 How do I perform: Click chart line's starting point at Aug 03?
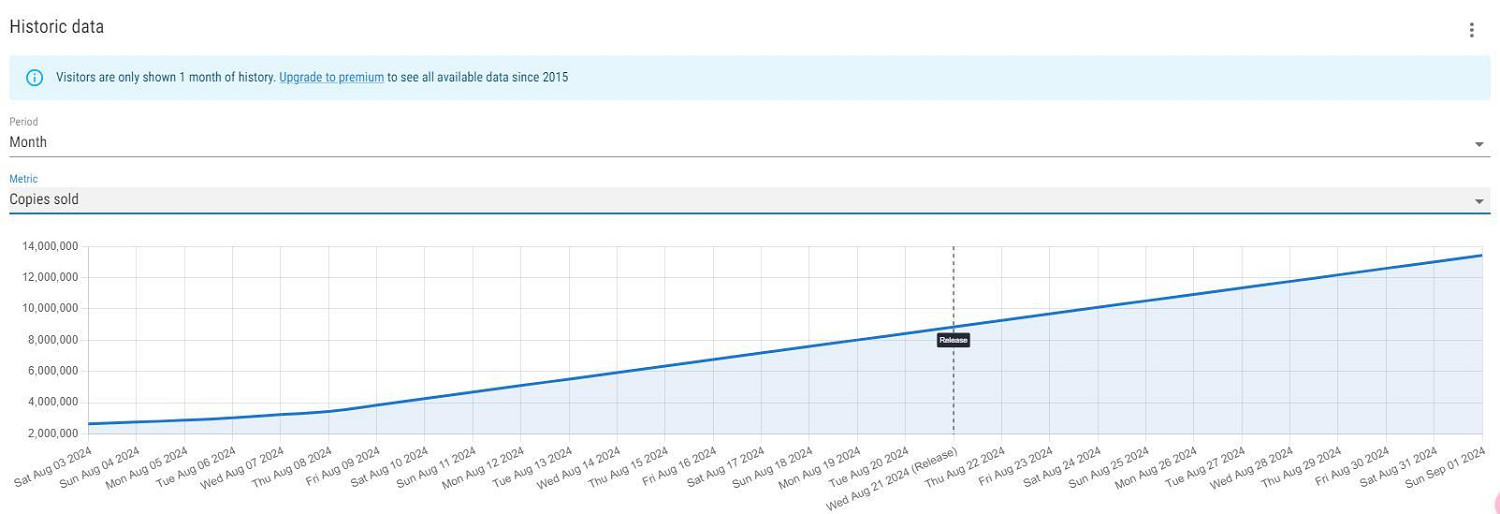click(x=89, y=424)
